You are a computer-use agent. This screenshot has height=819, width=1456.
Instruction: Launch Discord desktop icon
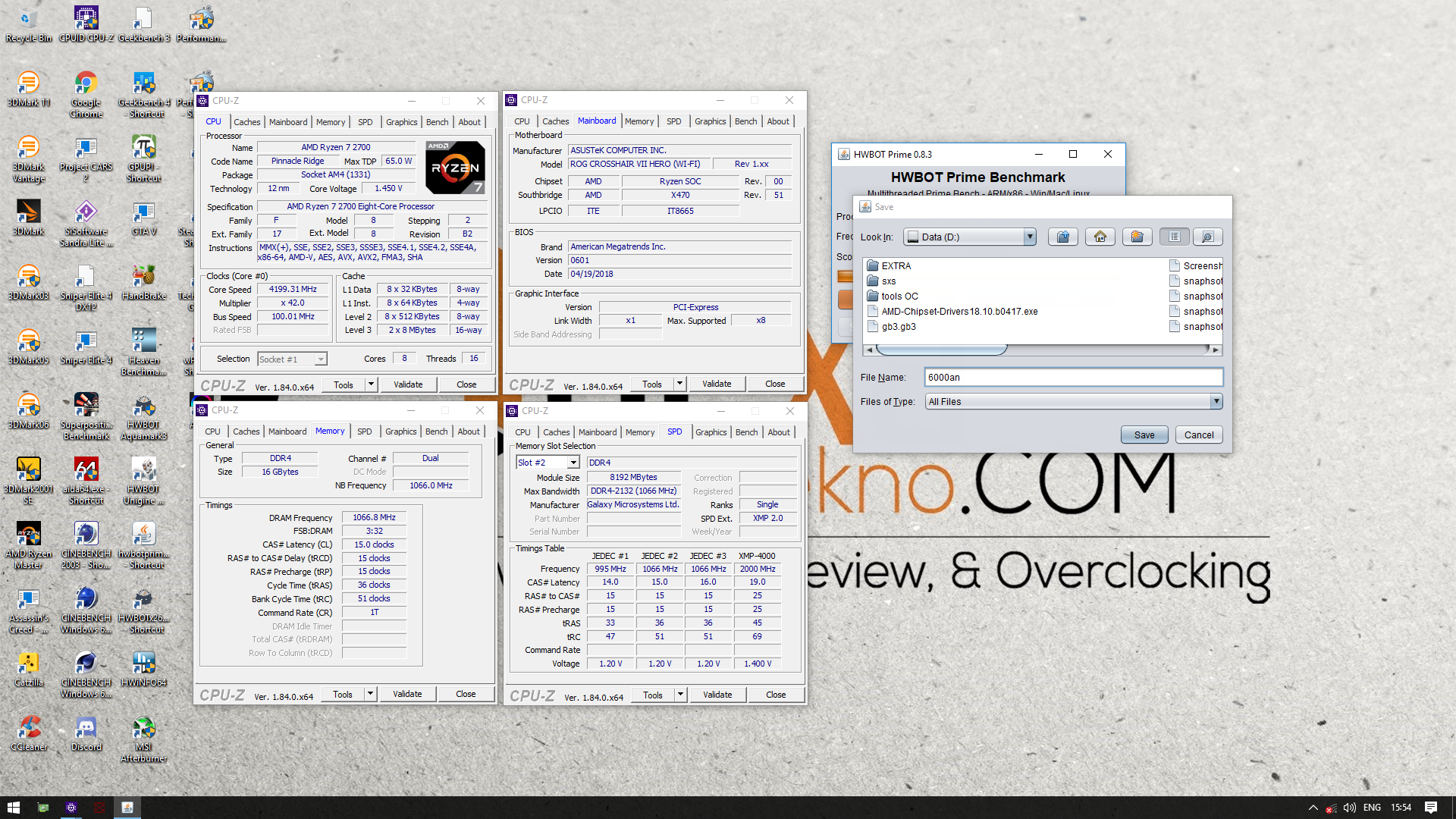(x=86, y=733)
